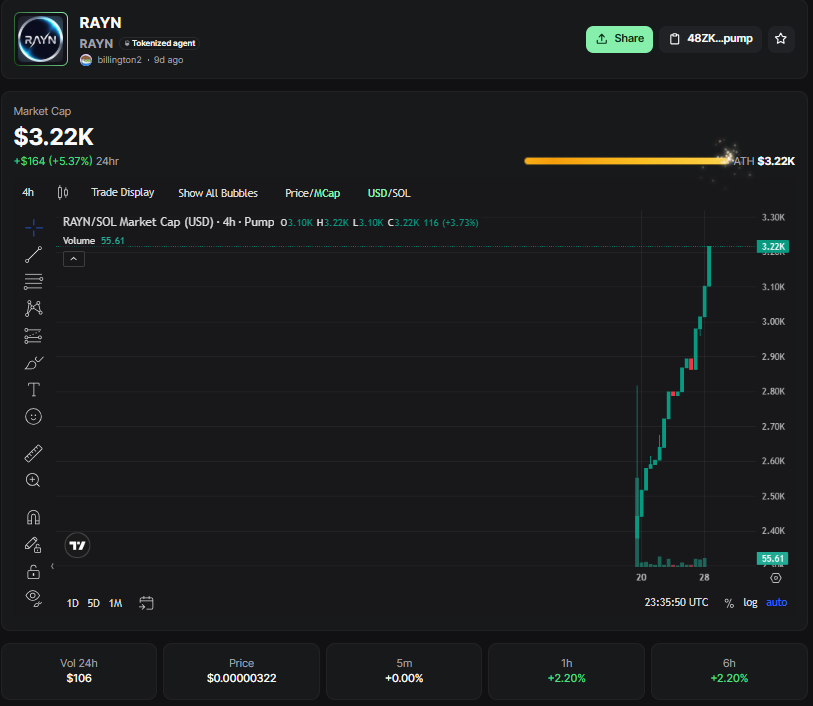The width and height of the screenshot is (813, 706).
Task: Select the crosshair cursor tool
Action: [34, 227]
